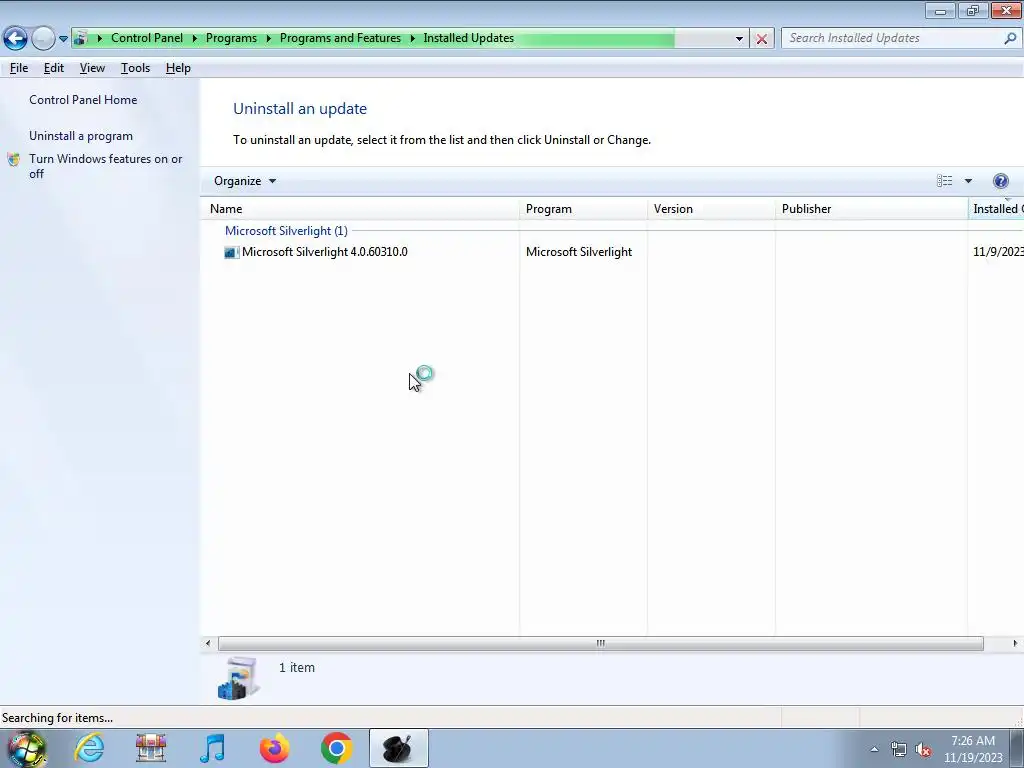Click horizontal scrollbar right arrow
This screenshot has height=768, width=1024.
click(1015, 643)
